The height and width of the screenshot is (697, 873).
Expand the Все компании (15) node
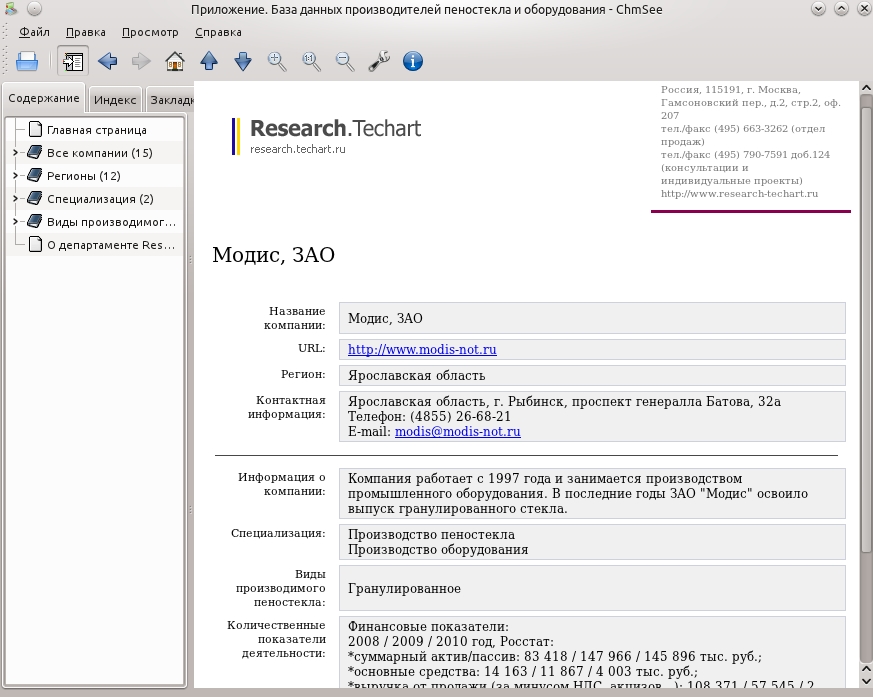(15, 153)
